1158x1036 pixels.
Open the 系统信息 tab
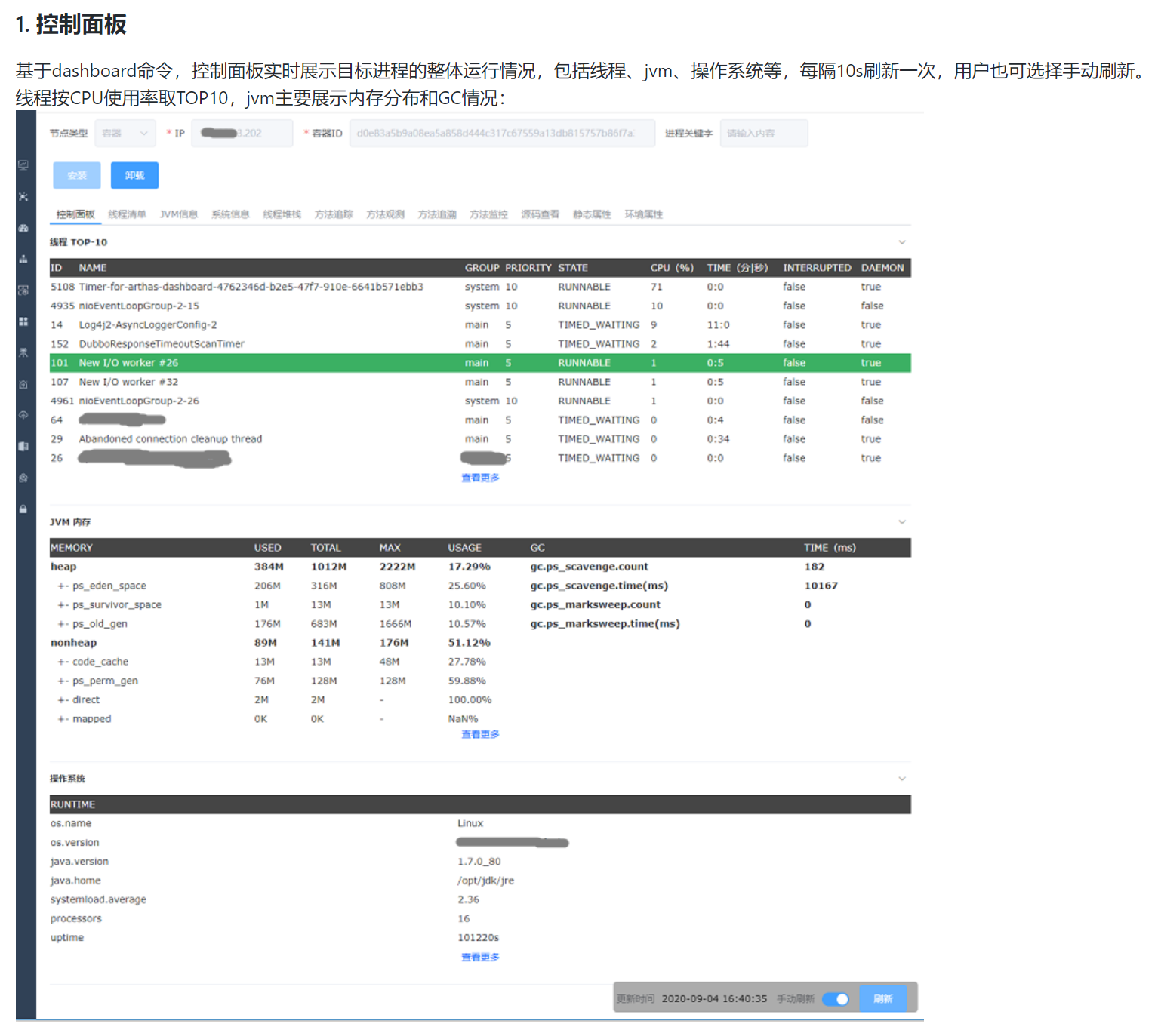230,214
